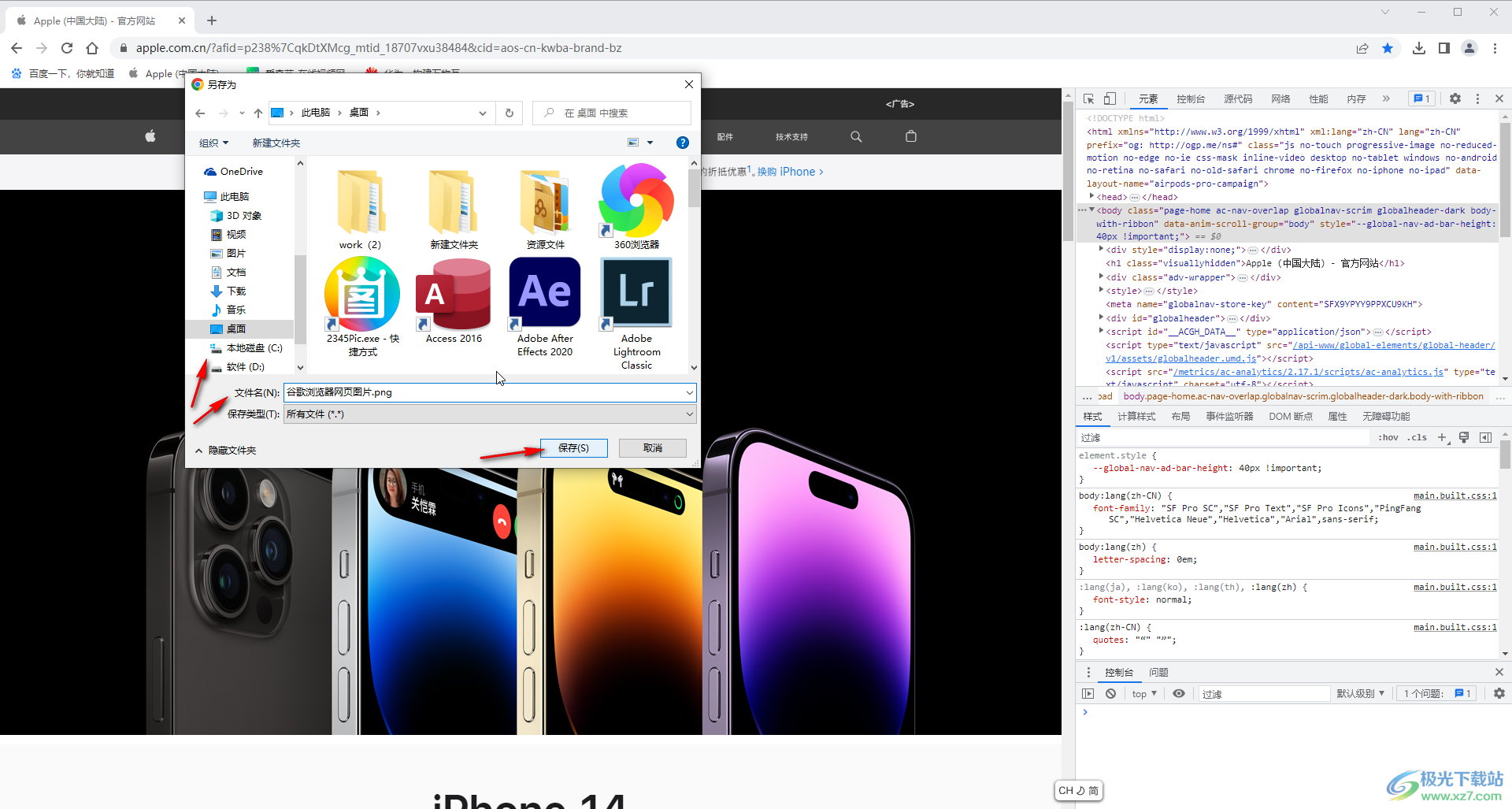Select the Adobe After Effects 2020 shortcut
Image resolution: width=1512 pixels, height=809 pixels.
click(x=545, y=307)
